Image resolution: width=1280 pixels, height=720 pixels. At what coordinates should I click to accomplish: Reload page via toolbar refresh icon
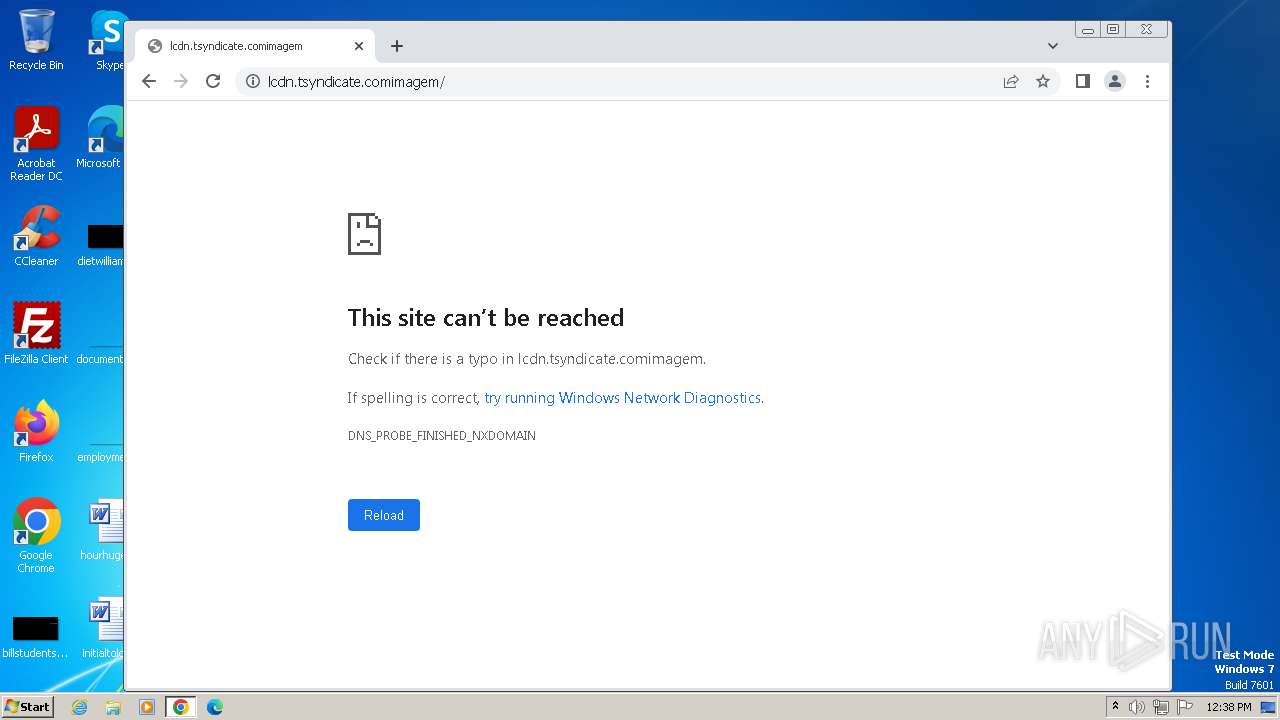point(213,81)
